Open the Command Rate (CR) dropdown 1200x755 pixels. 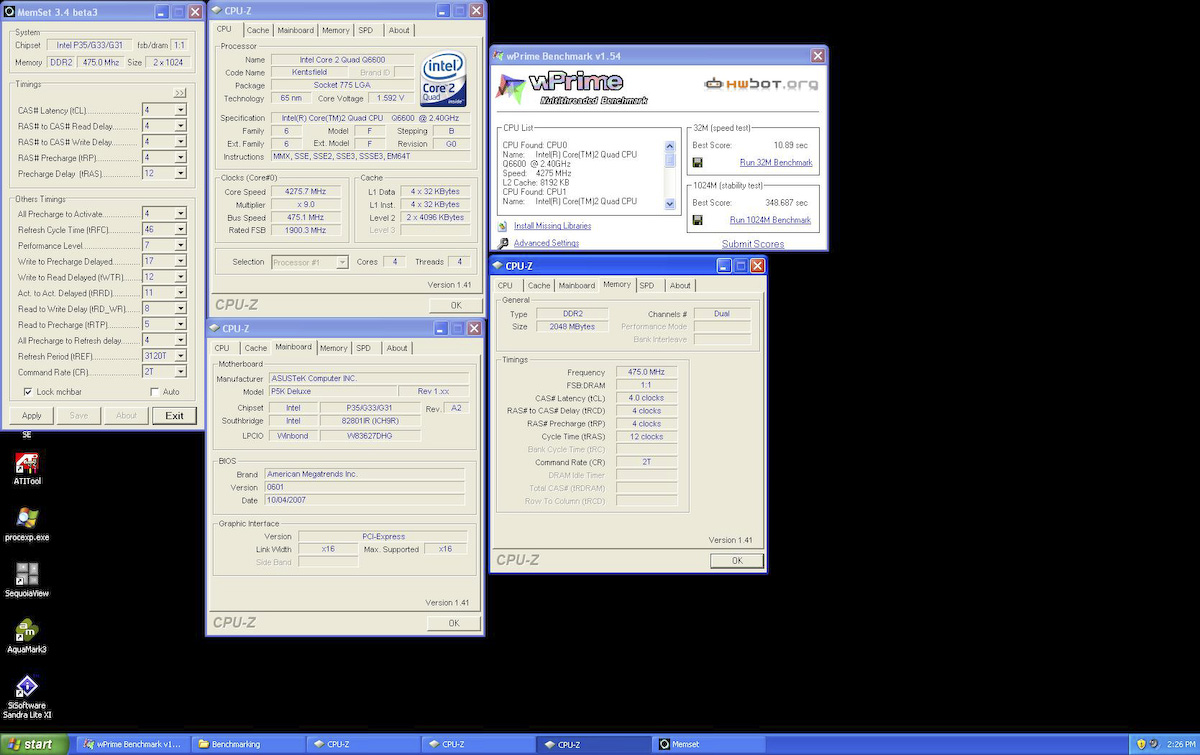click(x=181, y=371)
